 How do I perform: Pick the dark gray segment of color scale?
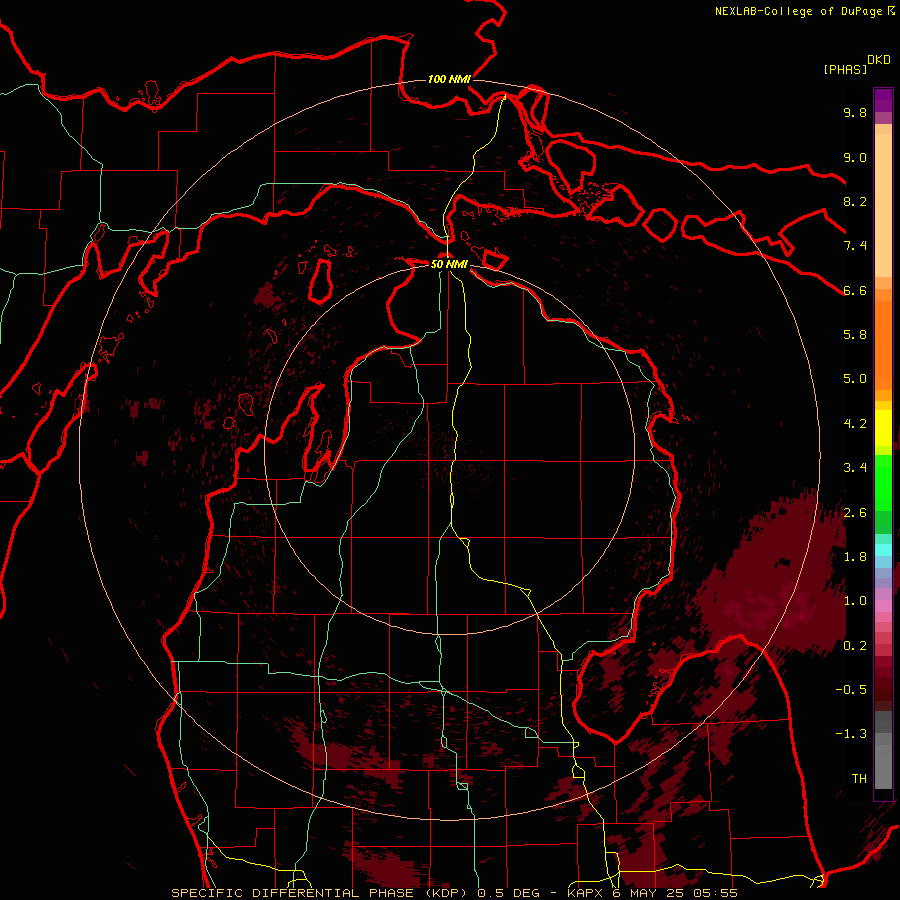click(x=883, y=722)
